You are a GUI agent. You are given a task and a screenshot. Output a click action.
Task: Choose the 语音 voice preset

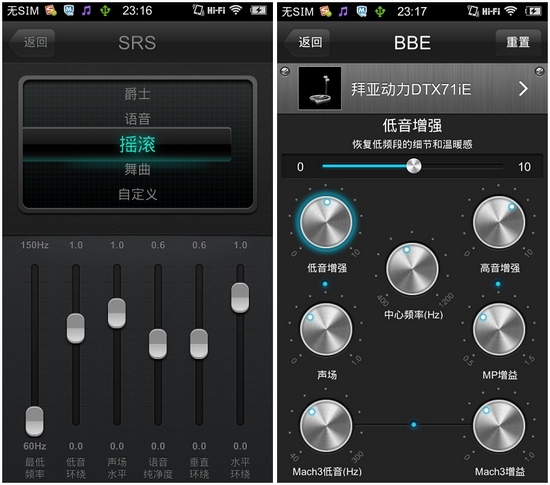pyautogui.click(x=137, y=119)
